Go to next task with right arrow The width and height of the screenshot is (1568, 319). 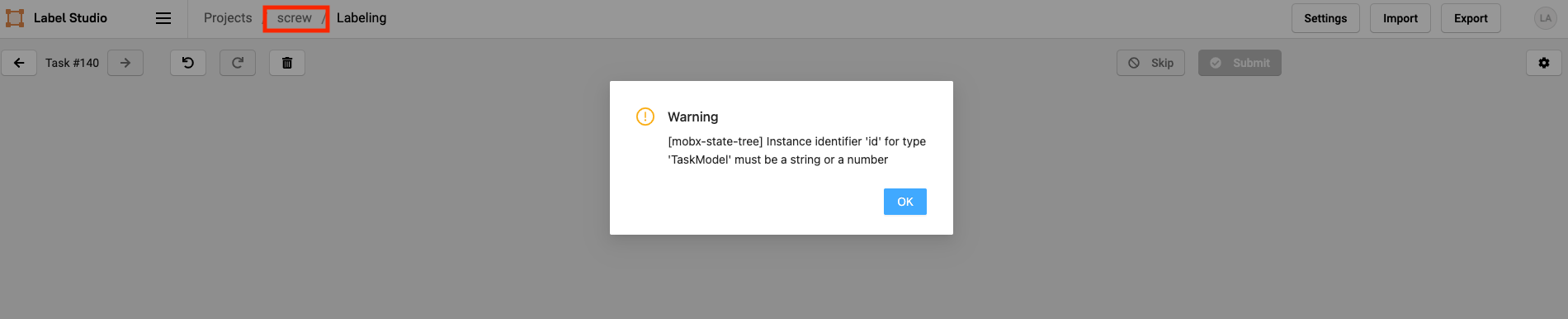coord(125,63)
